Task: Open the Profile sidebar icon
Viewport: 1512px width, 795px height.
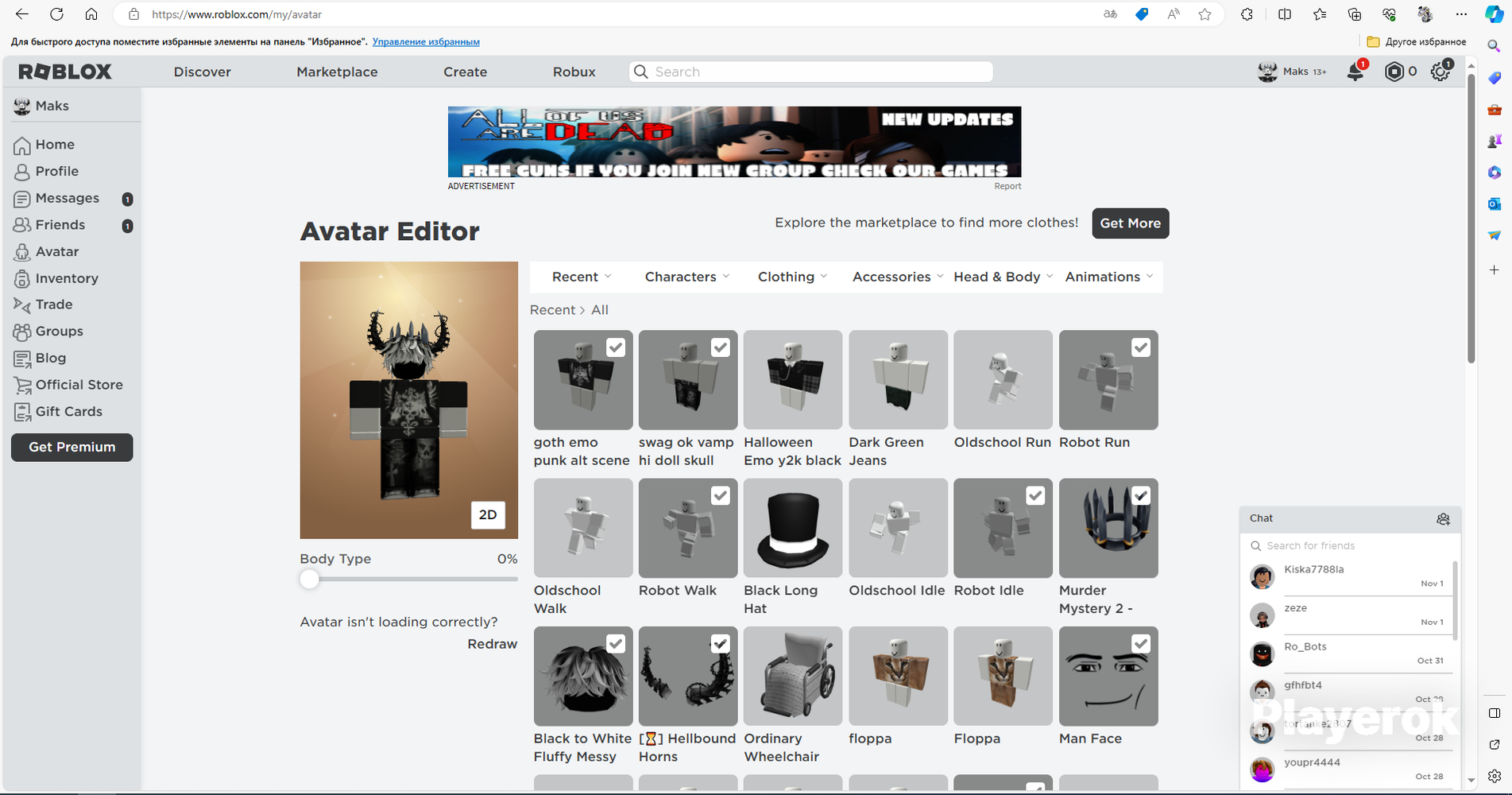Action: [22, 172]
